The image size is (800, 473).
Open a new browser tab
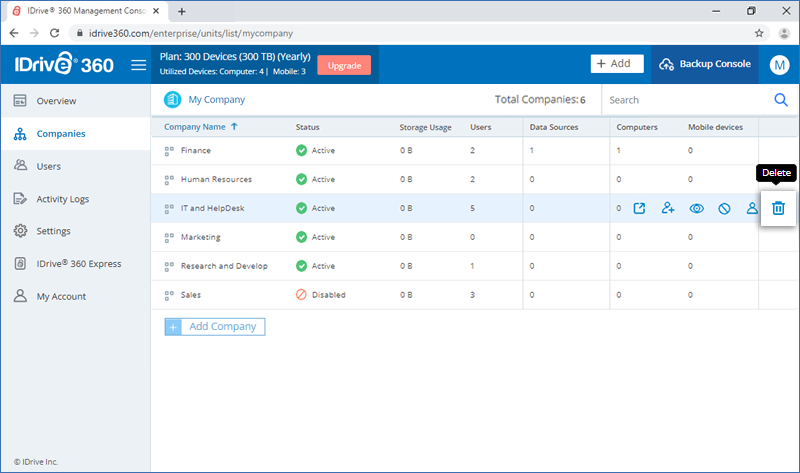(182, 11)
